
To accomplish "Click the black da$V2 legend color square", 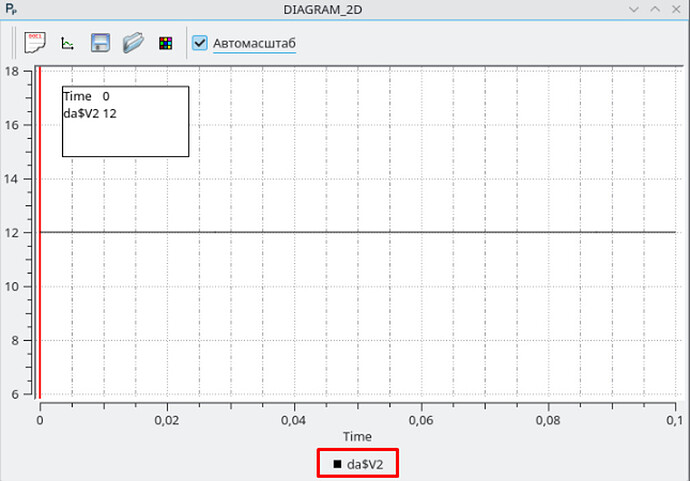I will tap(338, 464).
